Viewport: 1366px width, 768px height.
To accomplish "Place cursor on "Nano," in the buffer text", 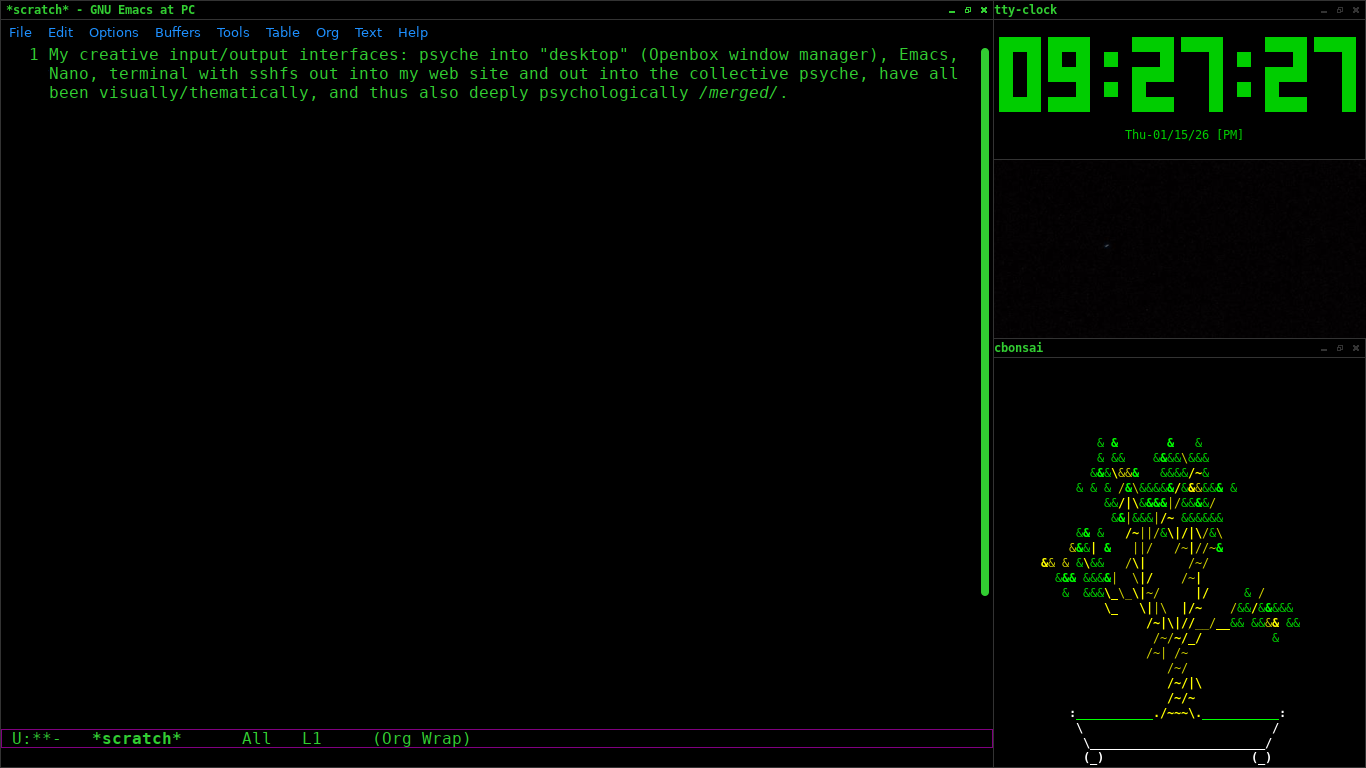I will (74, 74).
